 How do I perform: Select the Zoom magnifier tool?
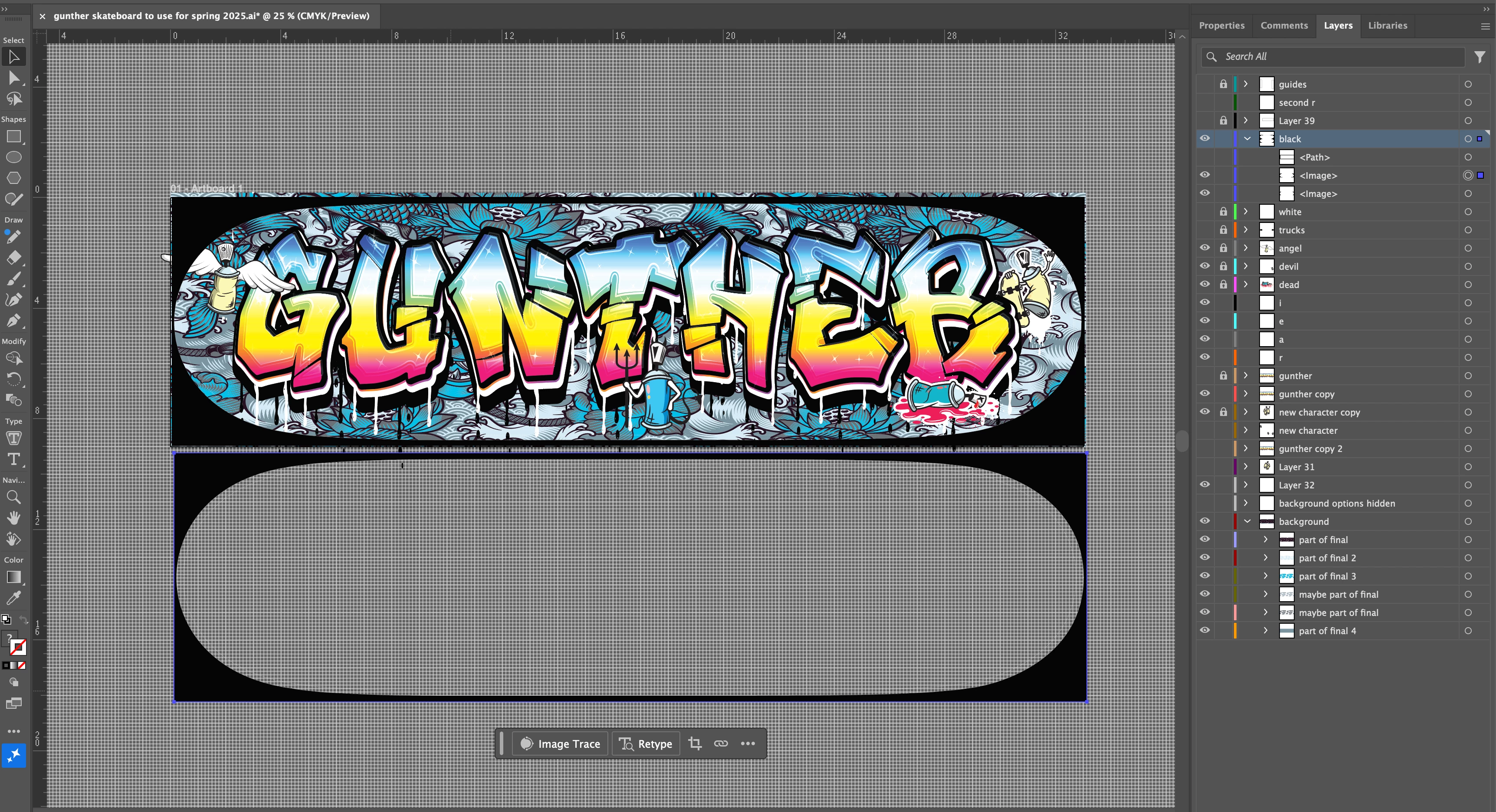click(13, 498)
